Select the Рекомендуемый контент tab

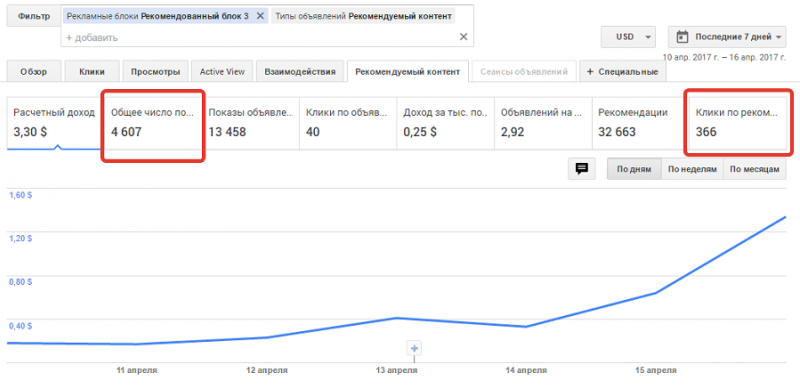408,72
